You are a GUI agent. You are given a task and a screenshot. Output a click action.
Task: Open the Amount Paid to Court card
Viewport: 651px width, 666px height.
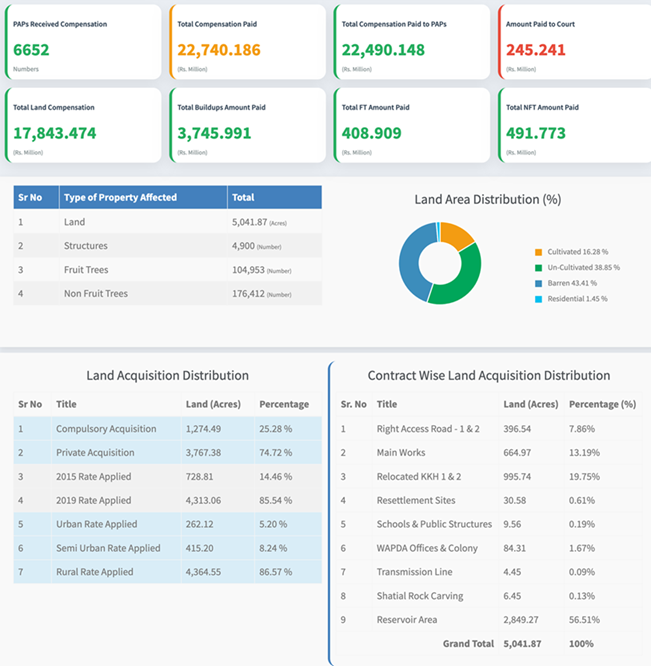(574, 42)
